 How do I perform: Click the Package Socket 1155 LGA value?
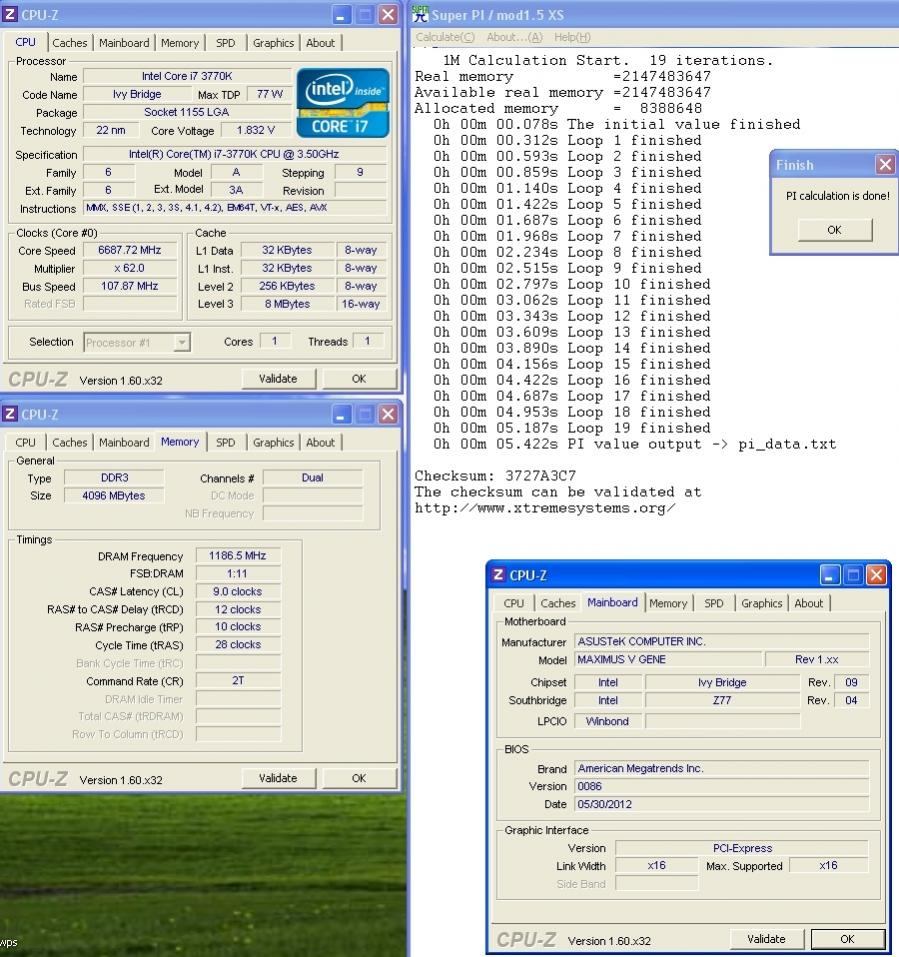[187, 112]
